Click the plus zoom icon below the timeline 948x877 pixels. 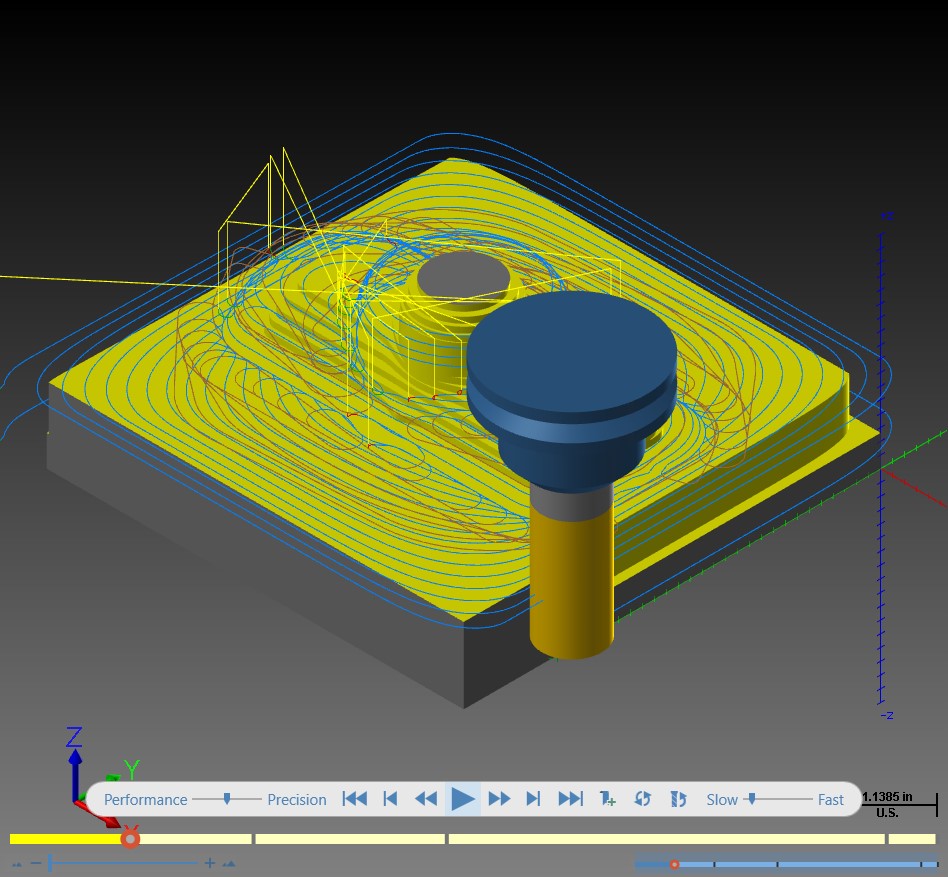pos(210,863)
